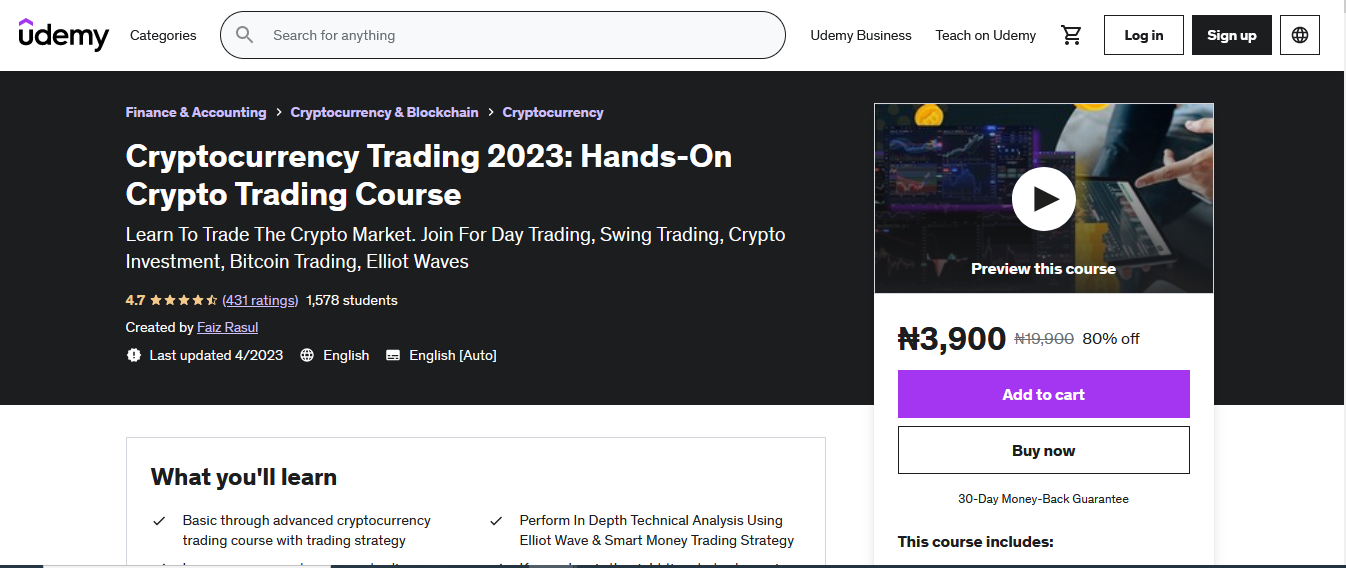
Task: Open Teach on Udemy link
Action: tap(986, 35)
